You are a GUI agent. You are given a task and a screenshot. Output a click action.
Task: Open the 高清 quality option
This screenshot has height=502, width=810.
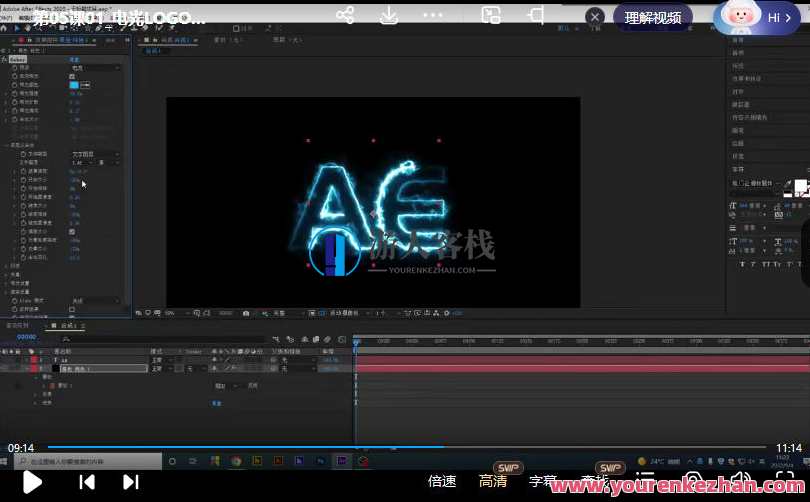coord(493,481)
